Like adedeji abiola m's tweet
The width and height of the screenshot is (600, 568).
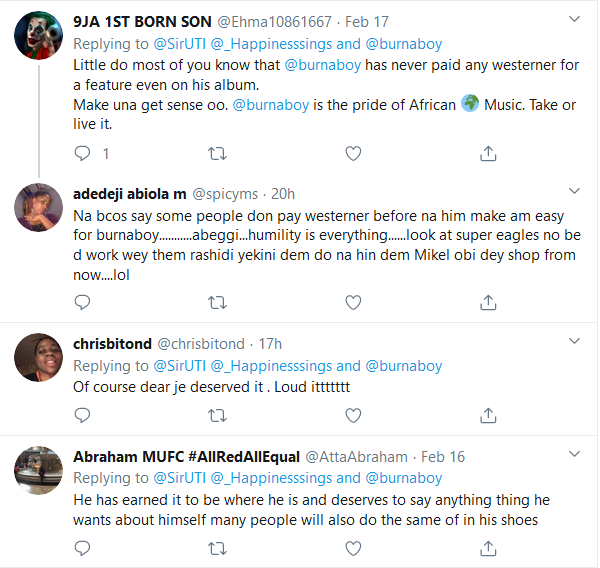pyautogui.click(x=352, y=300)
